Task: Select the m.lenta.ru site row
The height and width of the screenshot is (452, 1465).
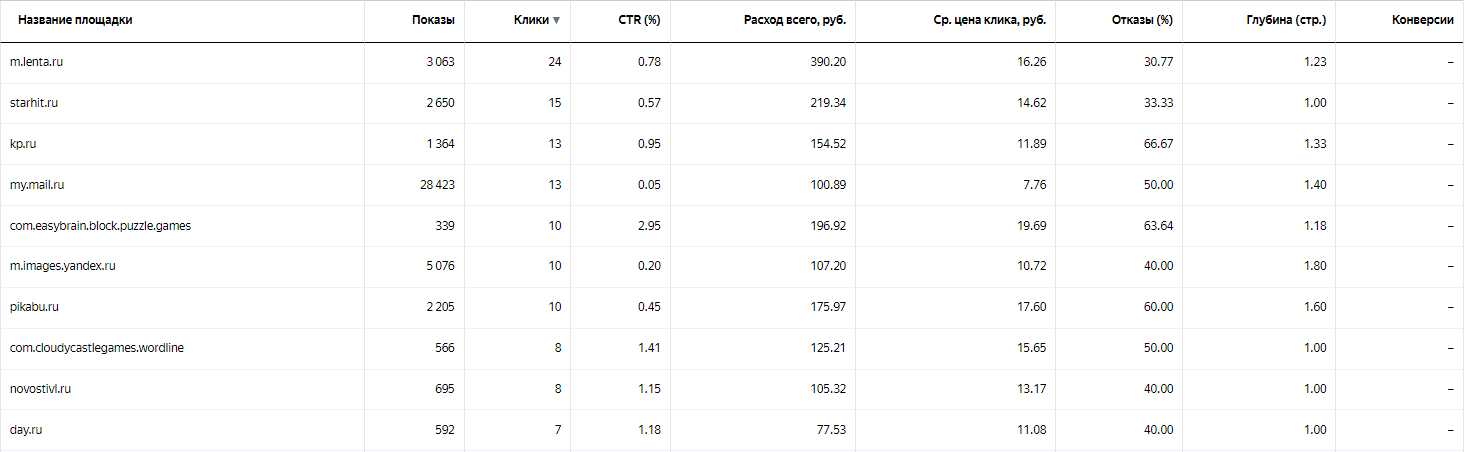Action: pos(37,62)
